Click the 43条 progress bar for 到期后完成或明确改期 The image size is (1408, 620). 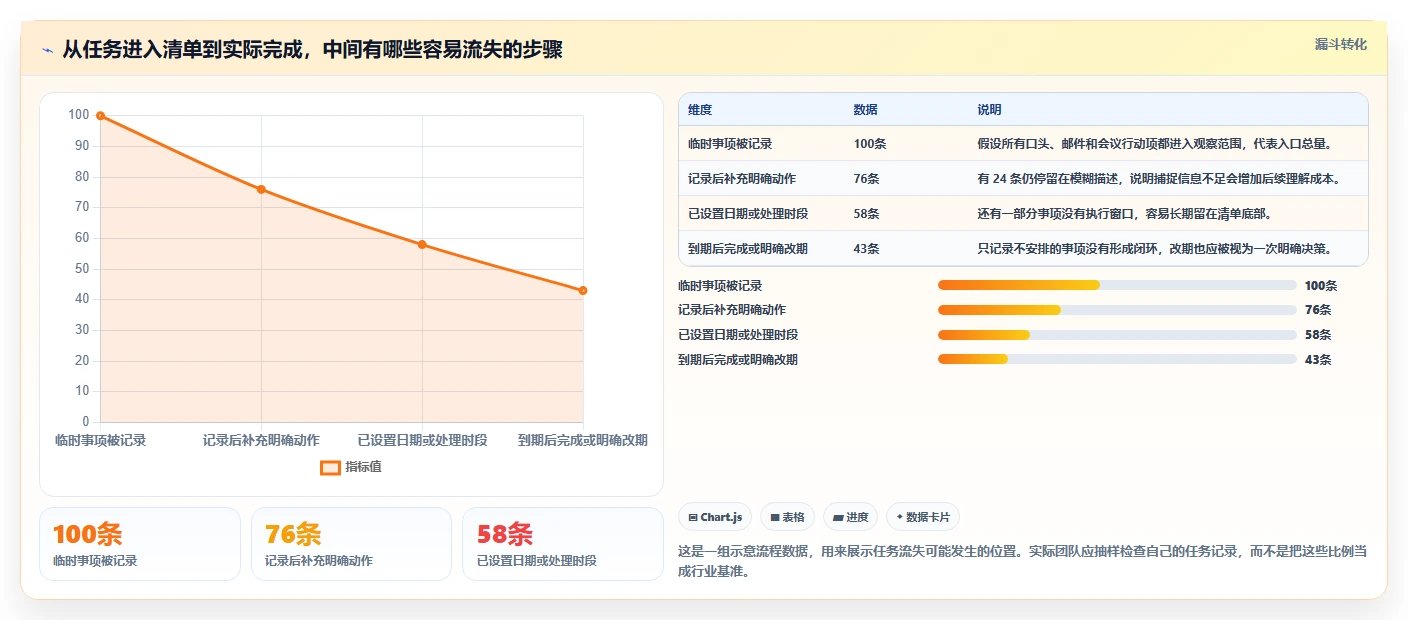pos(1117,359)
